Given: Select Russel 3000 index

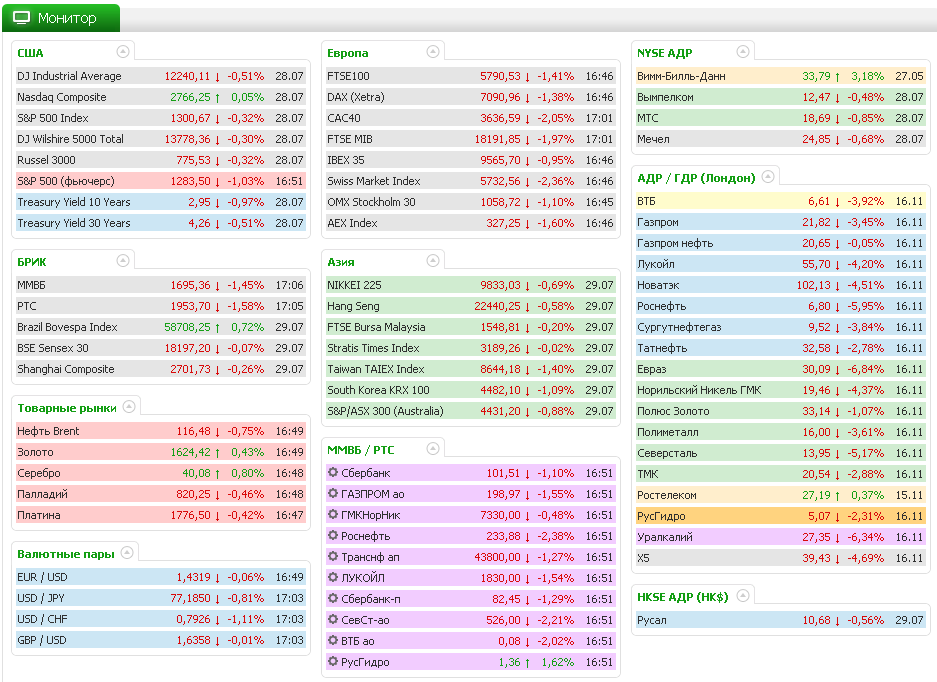Looking at the screenshot, I should [161, 160].
